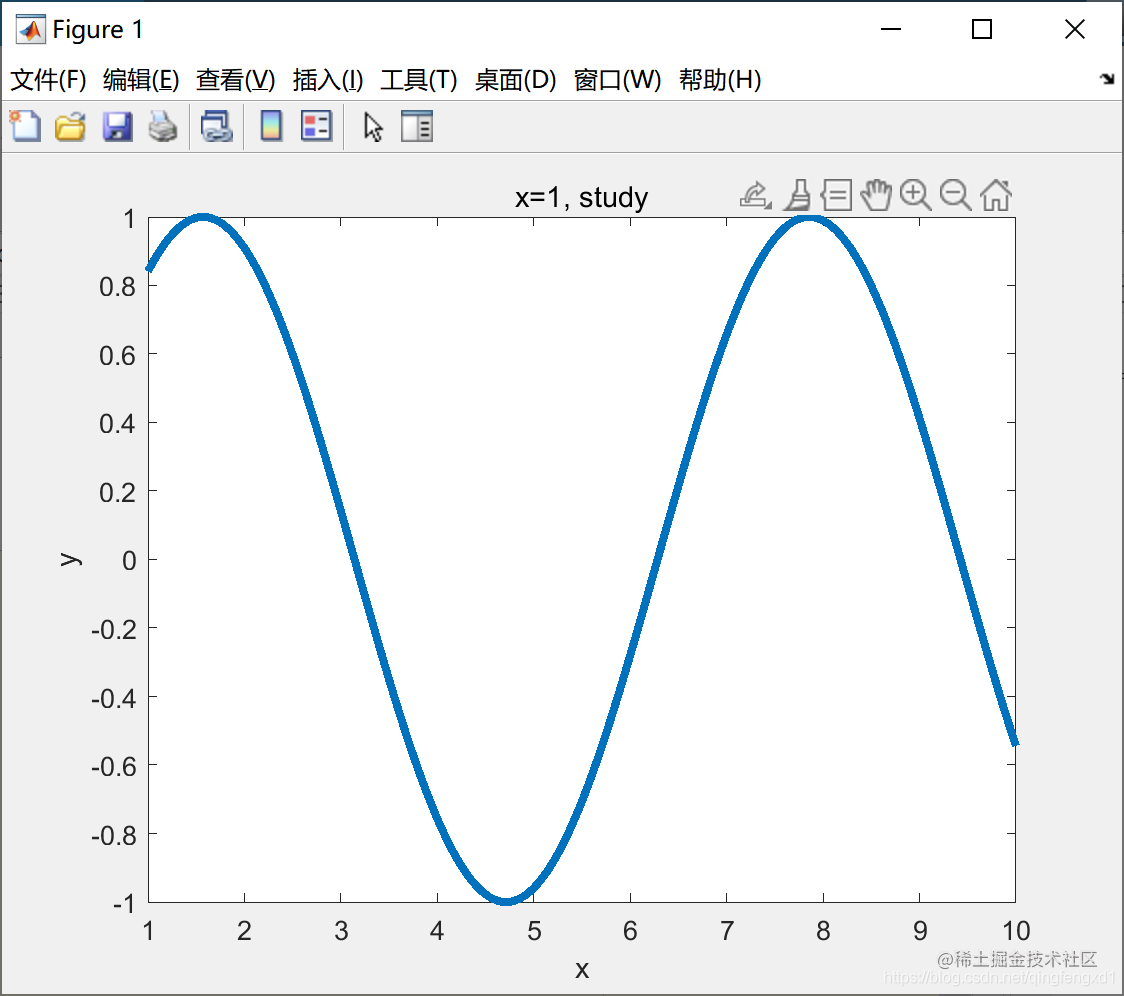The height and width of the screenshot is (996, 1124).
Task: Insert legend from the toolbar
Action: (316, 127)
